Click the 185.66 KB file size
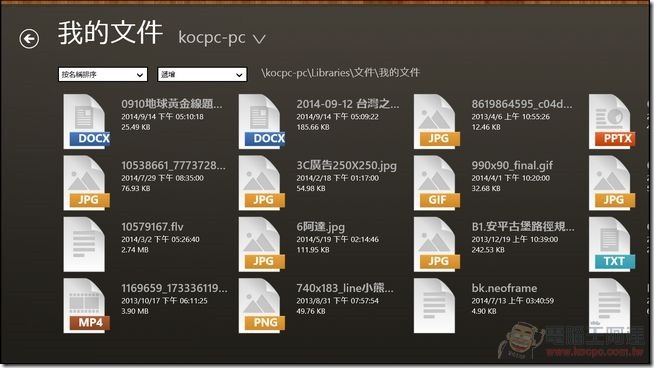654x368 pixels. pyautogui.click(x=313, y=127)
